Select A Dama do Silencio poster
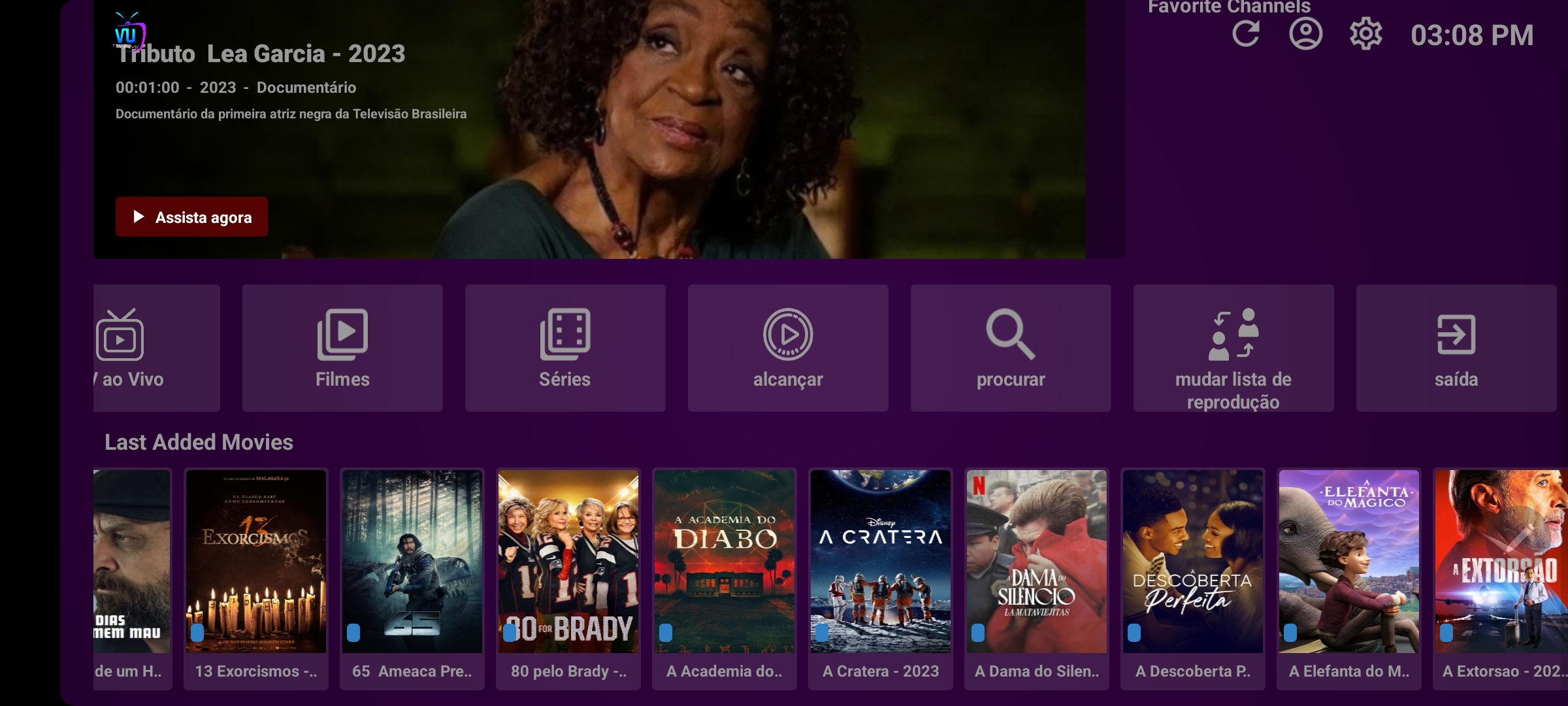 click(x=1037, y=579)
